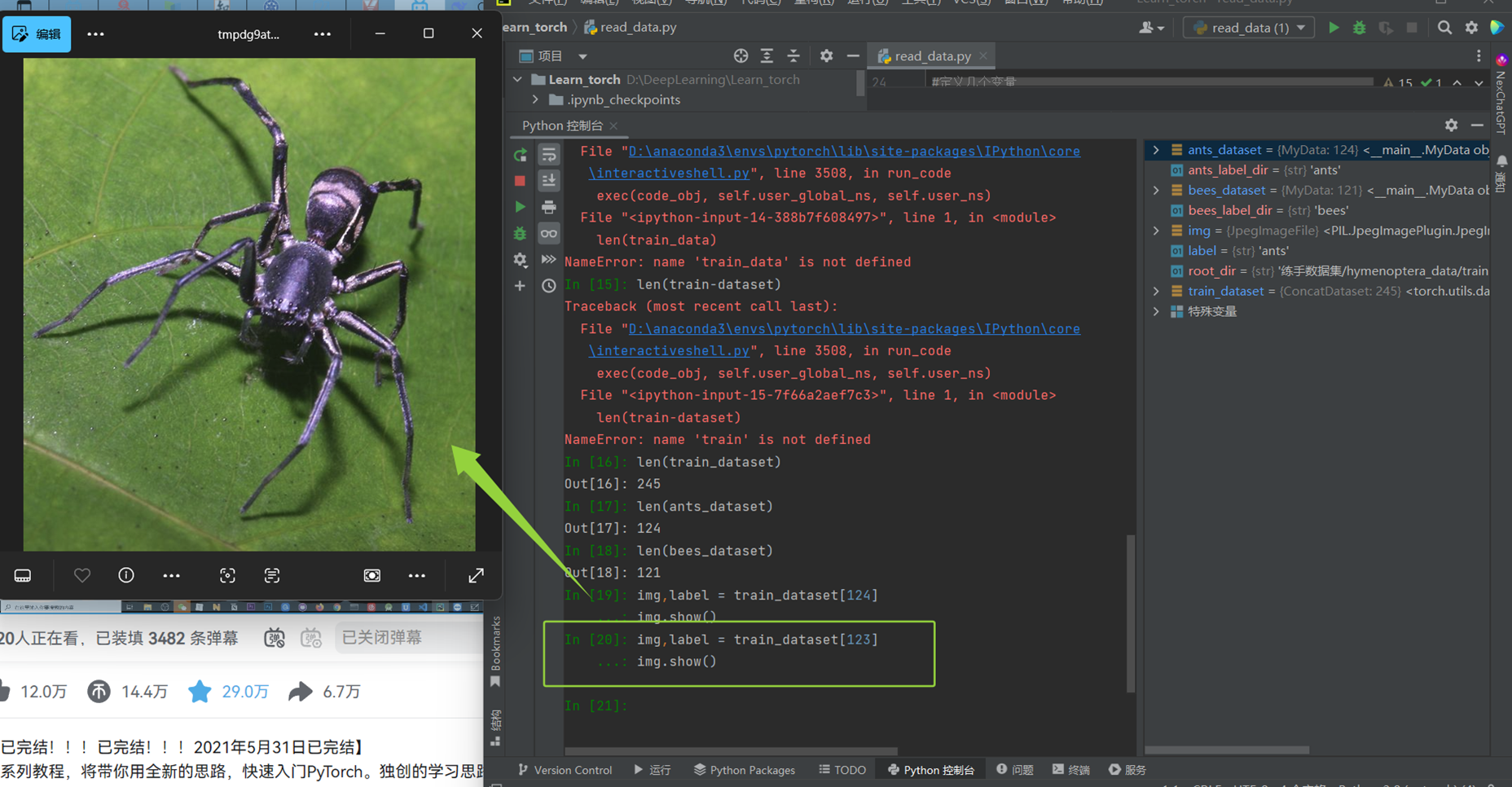Collapse all in Project panel
The height and width of the screenshot is (787, 1512).
[793, 56]
